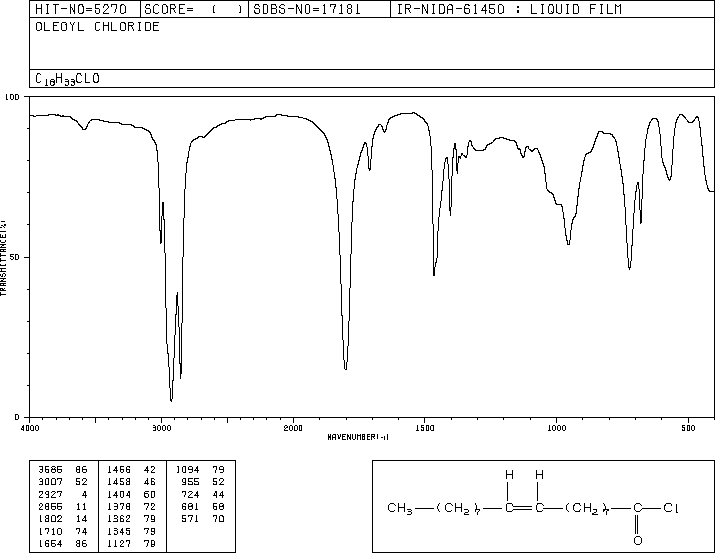This screenshot has height=553, width=715.
Task: Click the carbonyl carbon bonded to Cl
Action: [x=637, y=507]
